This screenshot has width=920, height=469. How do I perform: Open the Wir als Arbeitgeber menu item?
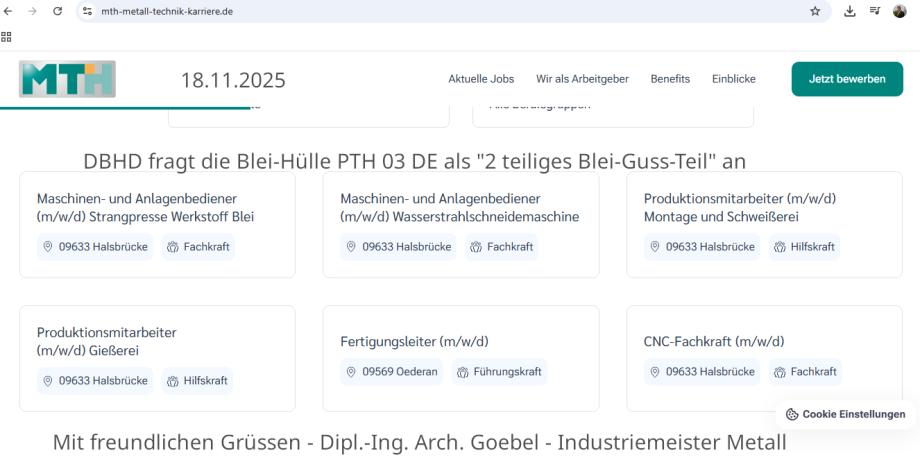582,79
